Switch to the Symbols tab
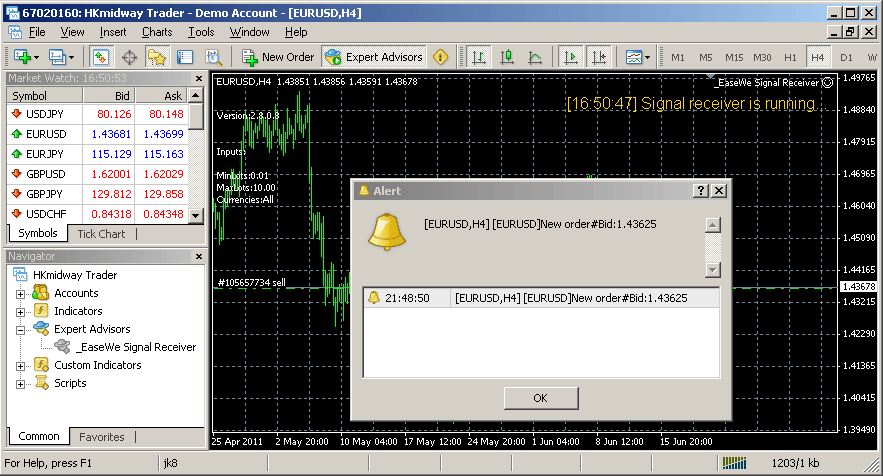The image size is (883, 476). pyautogui.click(x=38, y=233)
